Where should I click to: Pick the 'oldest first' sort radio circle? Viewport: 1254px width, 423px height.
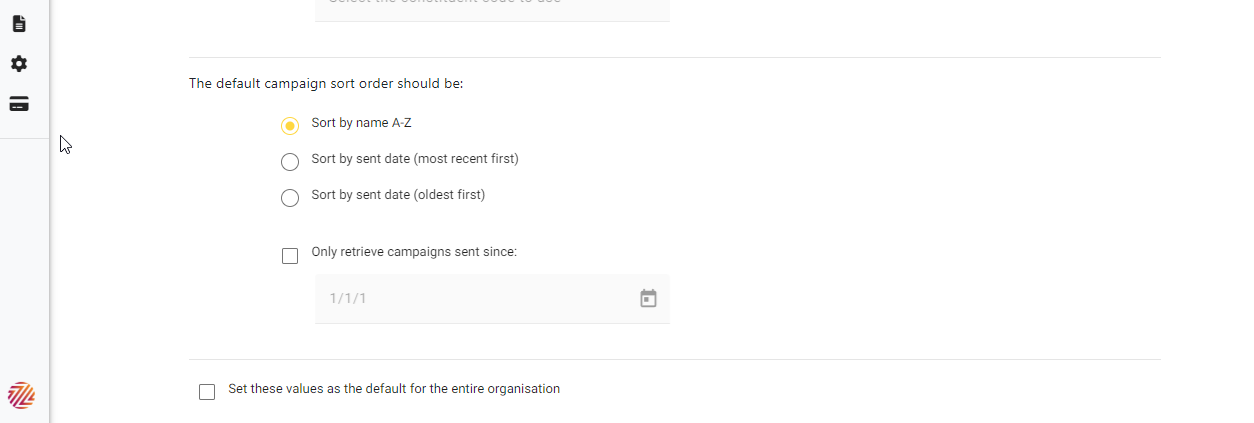pos(290,198)
